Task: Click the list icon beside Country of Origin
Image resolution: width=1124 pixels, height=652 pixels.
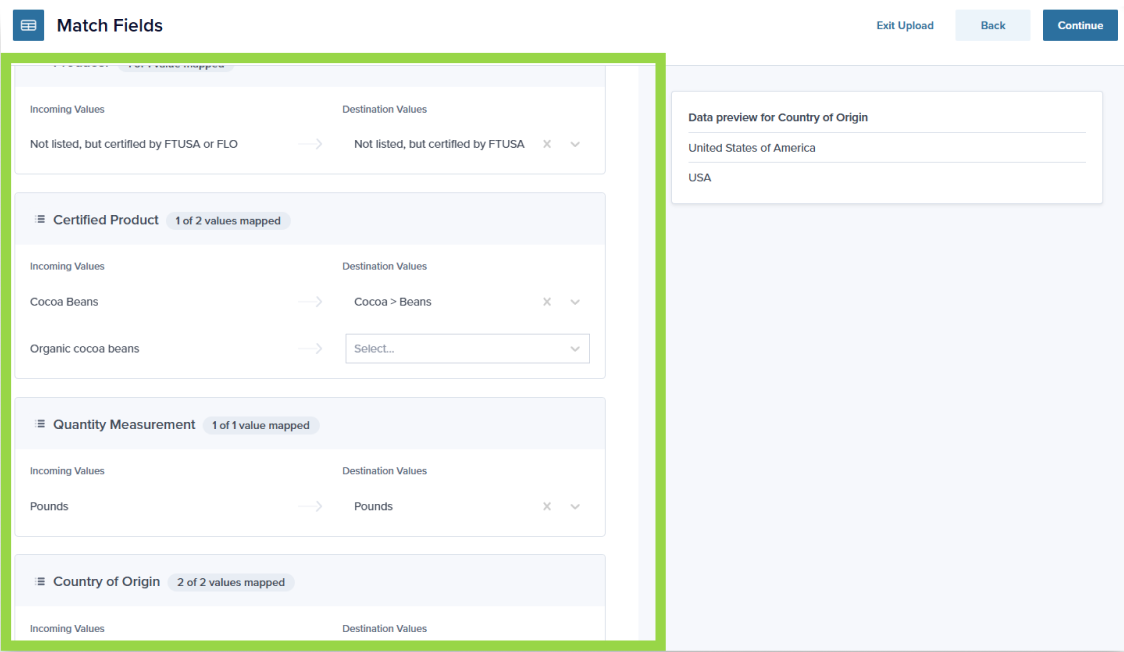Action: coord(40,581)
